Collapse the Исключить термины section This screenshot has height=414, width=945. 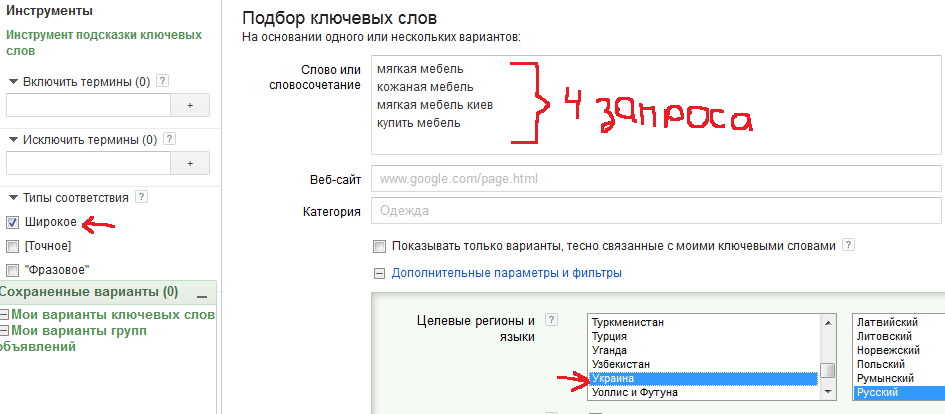[13, 141]
